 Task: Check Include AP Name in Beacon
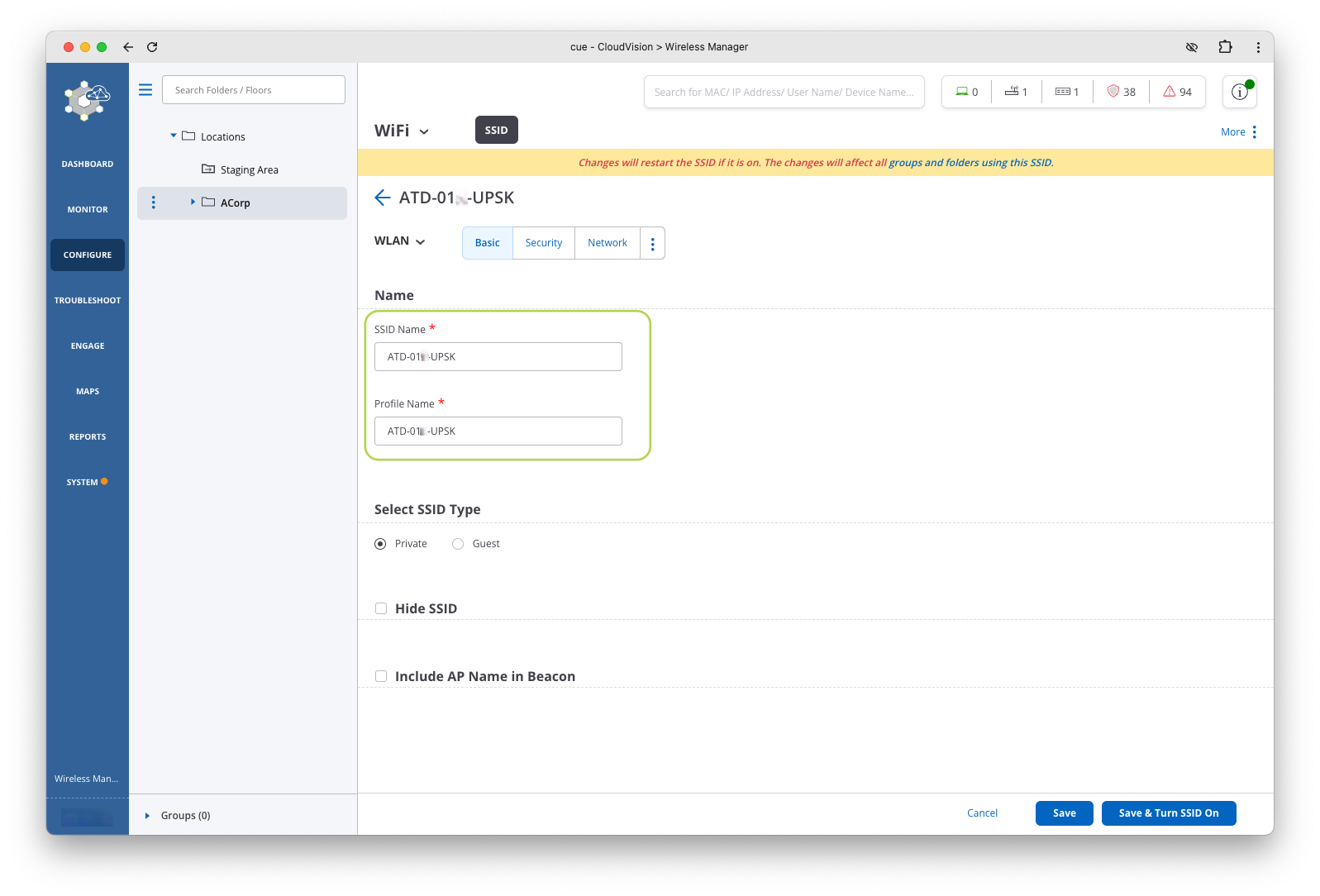(381, 676)
